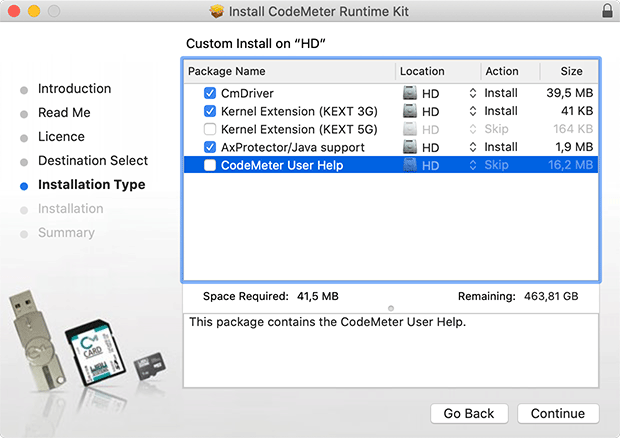
Task: Click the 41 KB size value
Action: [577, 111]
